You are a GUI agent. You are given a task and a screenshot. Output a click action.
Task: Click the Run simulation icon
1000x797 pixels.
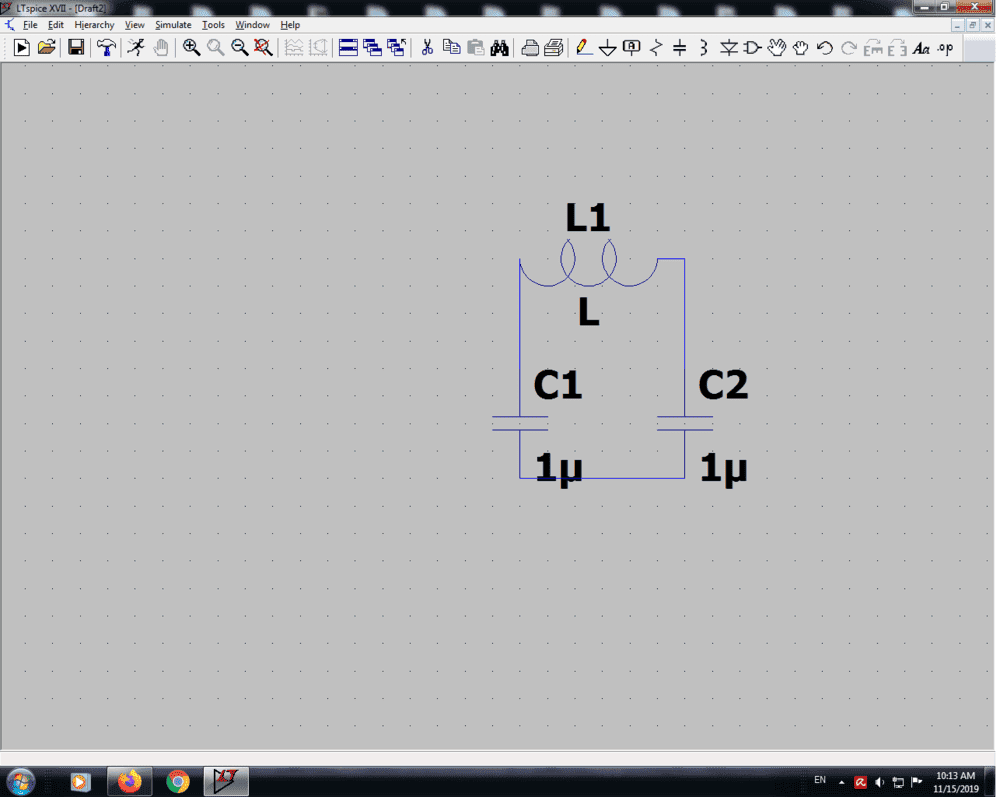tap(22, 47)
